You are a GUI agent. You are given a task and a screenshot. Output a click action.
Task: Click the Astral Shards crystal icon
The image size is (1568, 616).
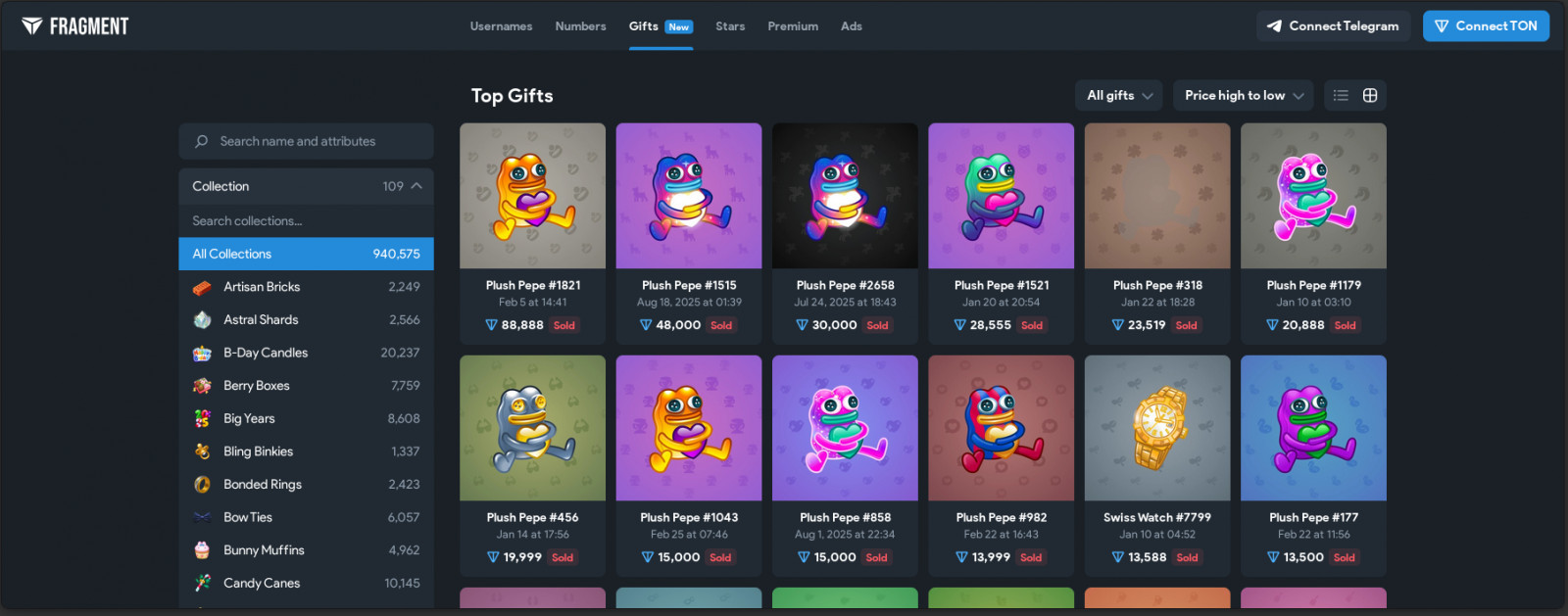pyautogui.click(x=202, y=320)
